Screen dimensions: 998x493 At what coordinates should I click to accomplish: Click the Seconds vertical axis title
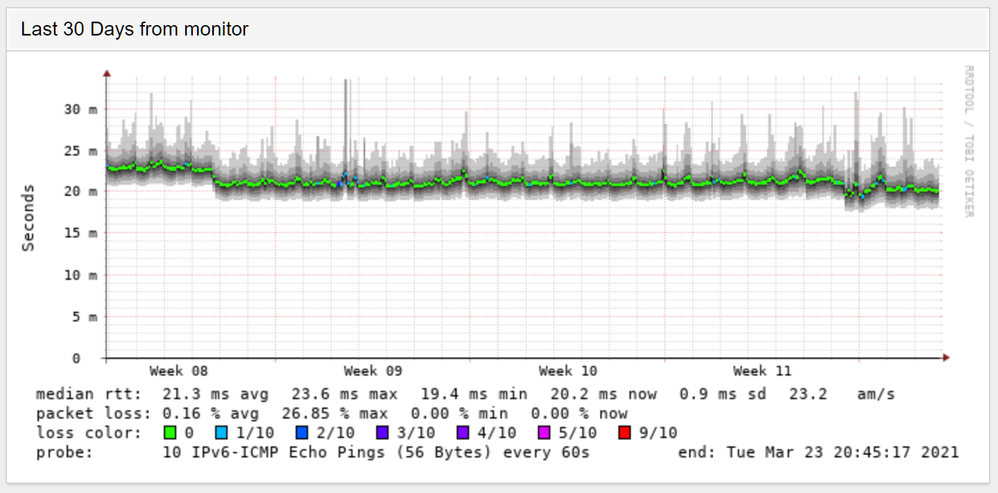tap(28, 218)
